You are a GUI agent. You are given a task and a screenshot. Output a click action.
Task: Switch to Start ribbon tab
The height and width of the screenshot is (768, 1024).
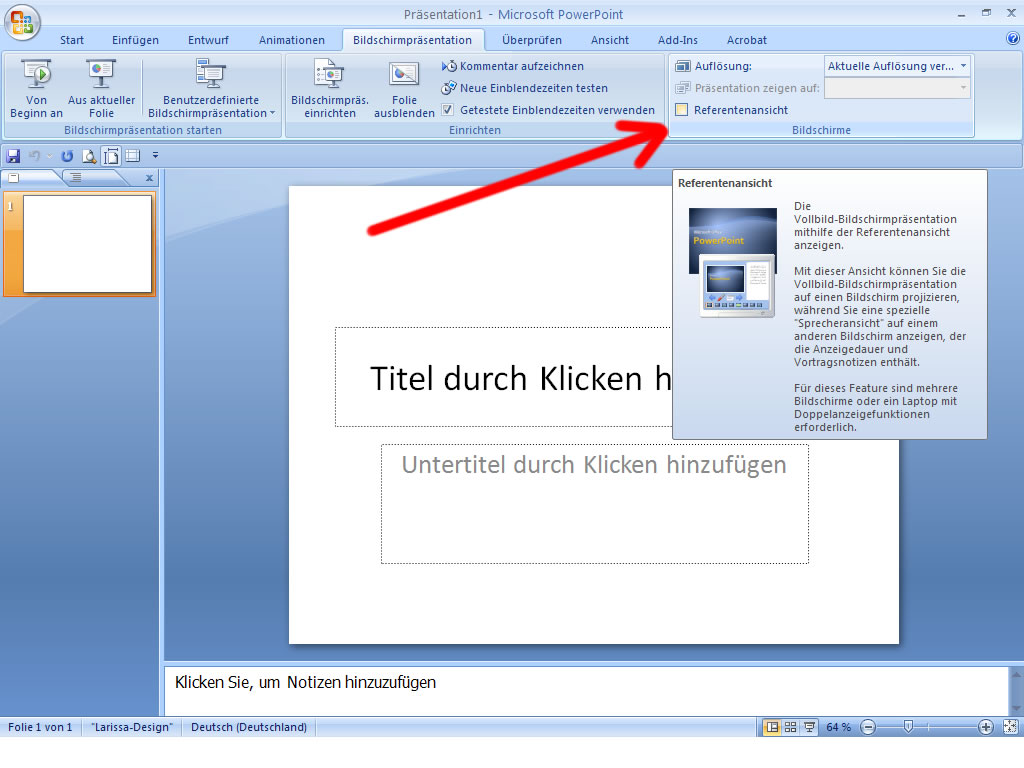(x=72, y=40)
